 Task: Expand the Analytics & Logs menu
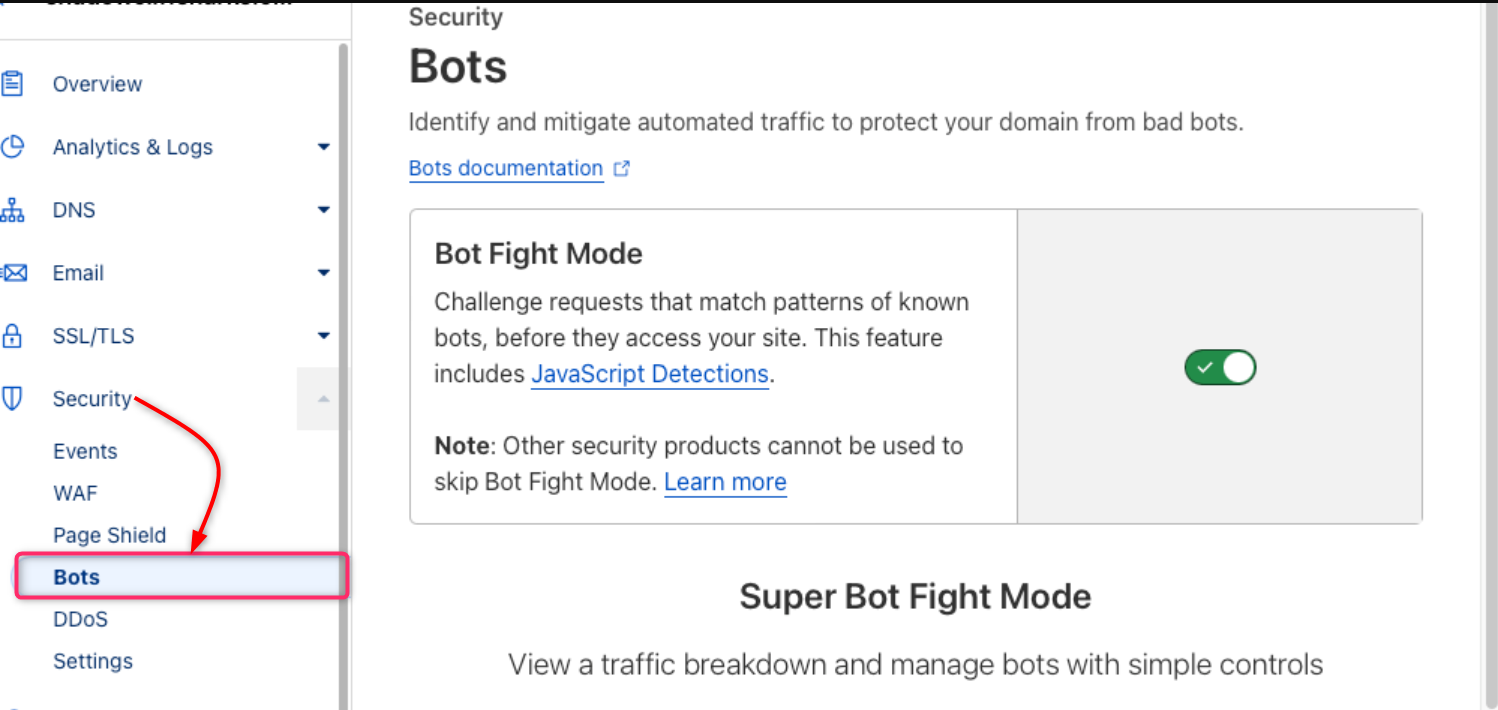click(323, 146)
